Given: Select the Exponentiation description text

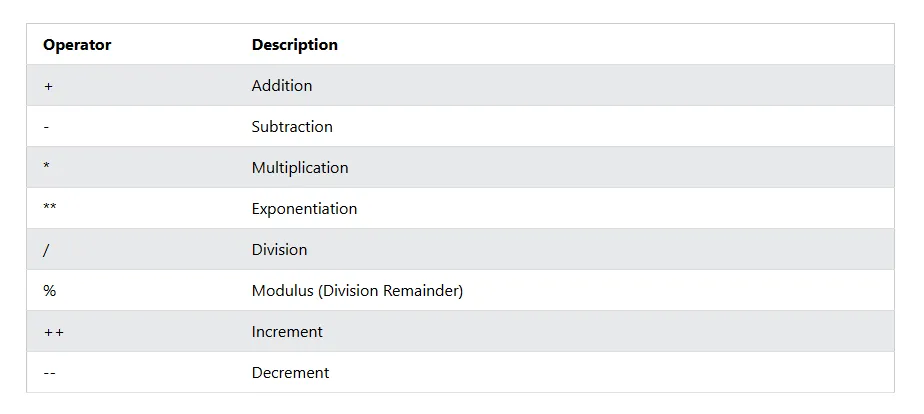Looking at the screenshot, I should pos(304,209).
